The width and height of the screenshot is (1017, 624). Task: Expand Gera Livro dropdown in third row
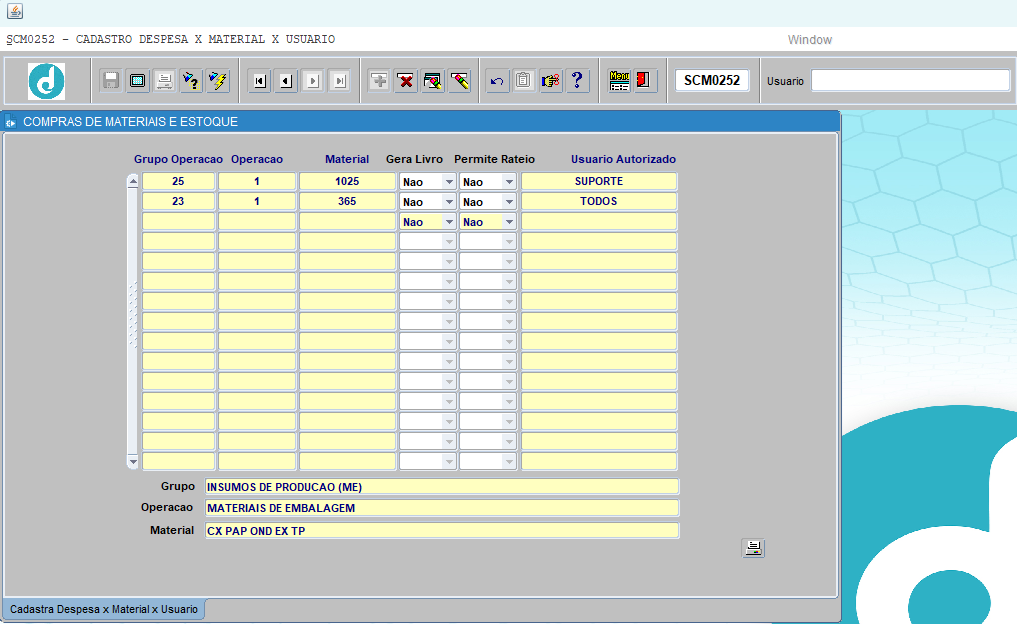tap(448, 222)
